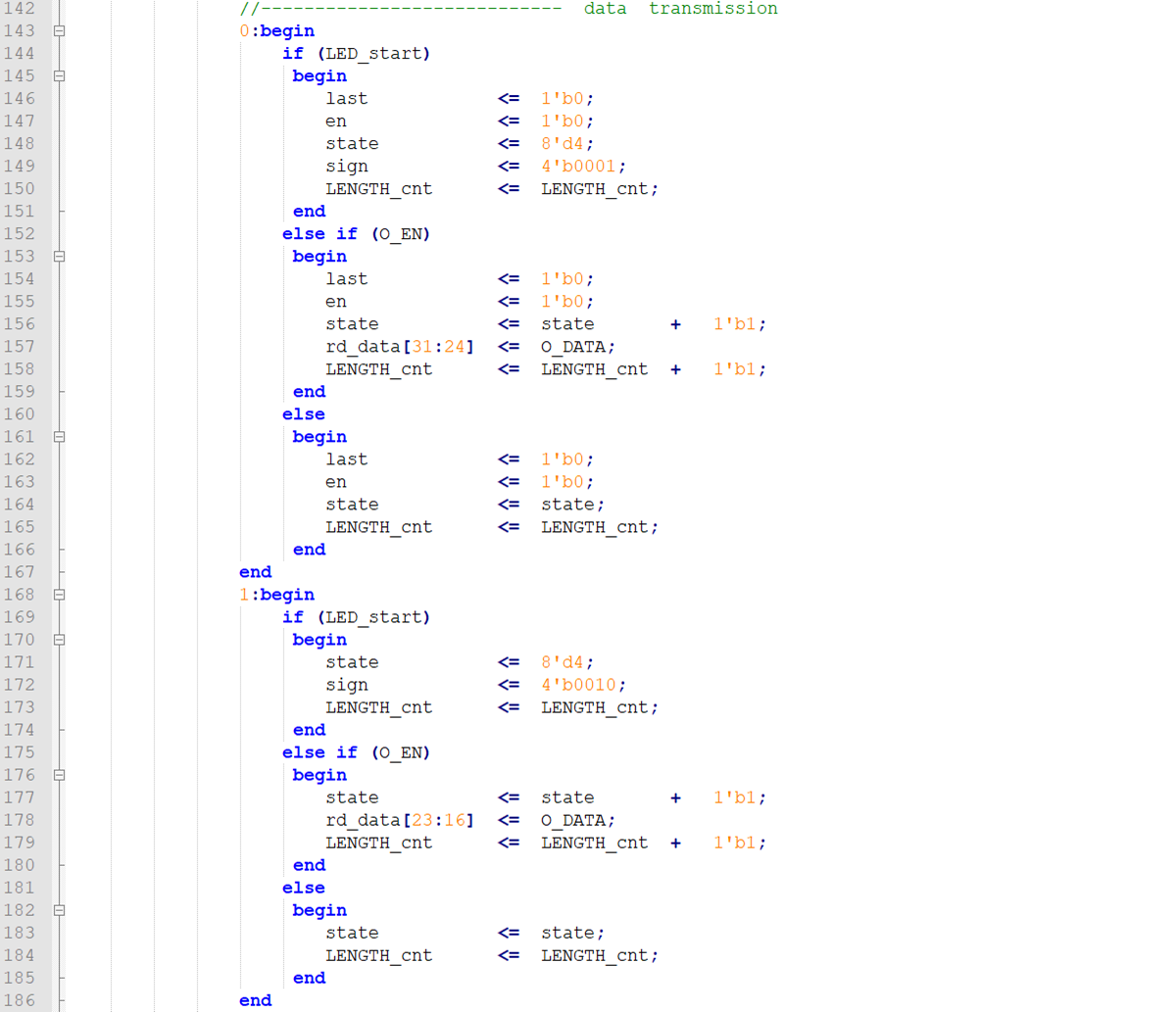Click line number 186 in the gutter
1176x1012 pixels.
tap(19, 1000)
